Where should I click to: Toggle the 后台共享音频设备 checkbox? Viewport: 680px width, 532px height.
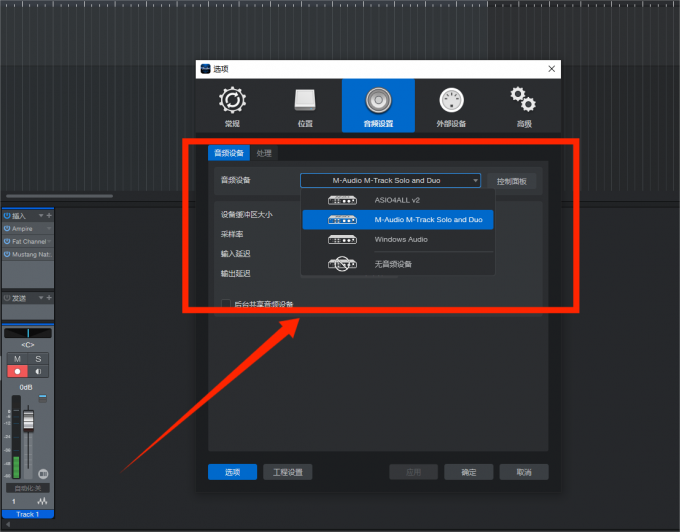[226, 304]
